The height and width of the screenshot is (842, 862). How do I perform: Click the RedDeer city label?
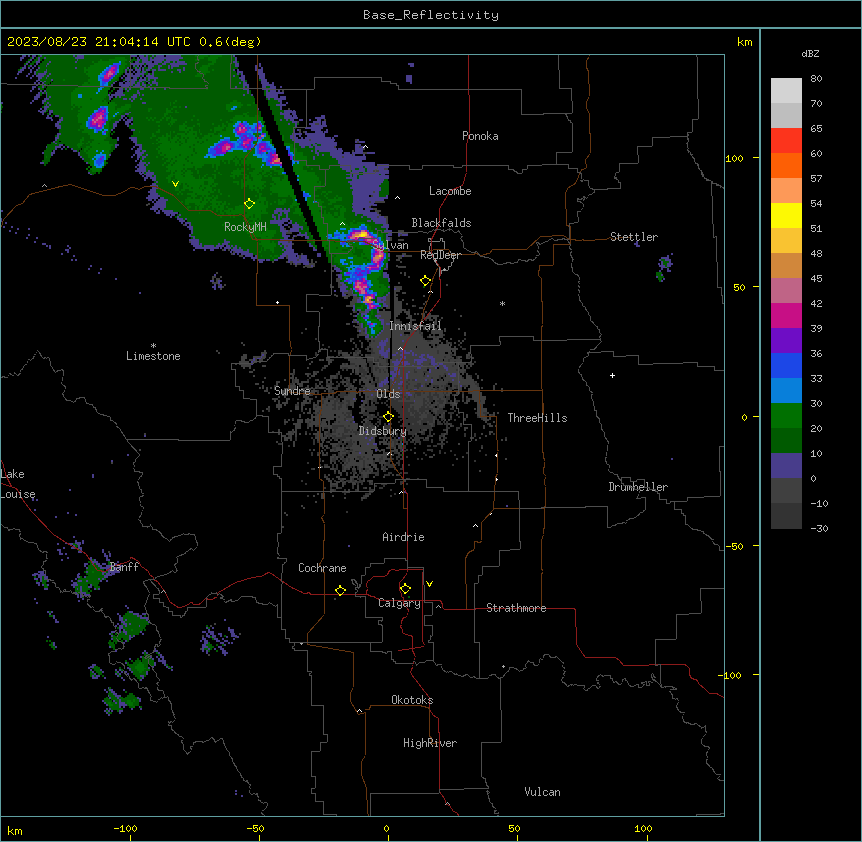tap(440, 255)
